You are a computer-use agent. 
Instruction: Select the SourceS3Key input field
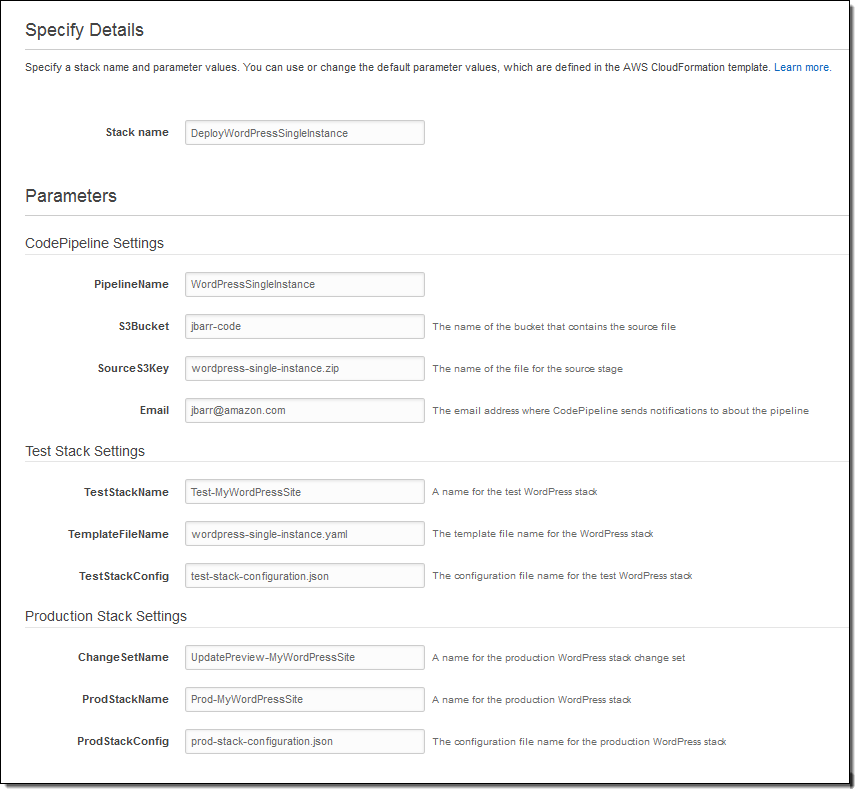pyautogui.click(x=304, y=369)
